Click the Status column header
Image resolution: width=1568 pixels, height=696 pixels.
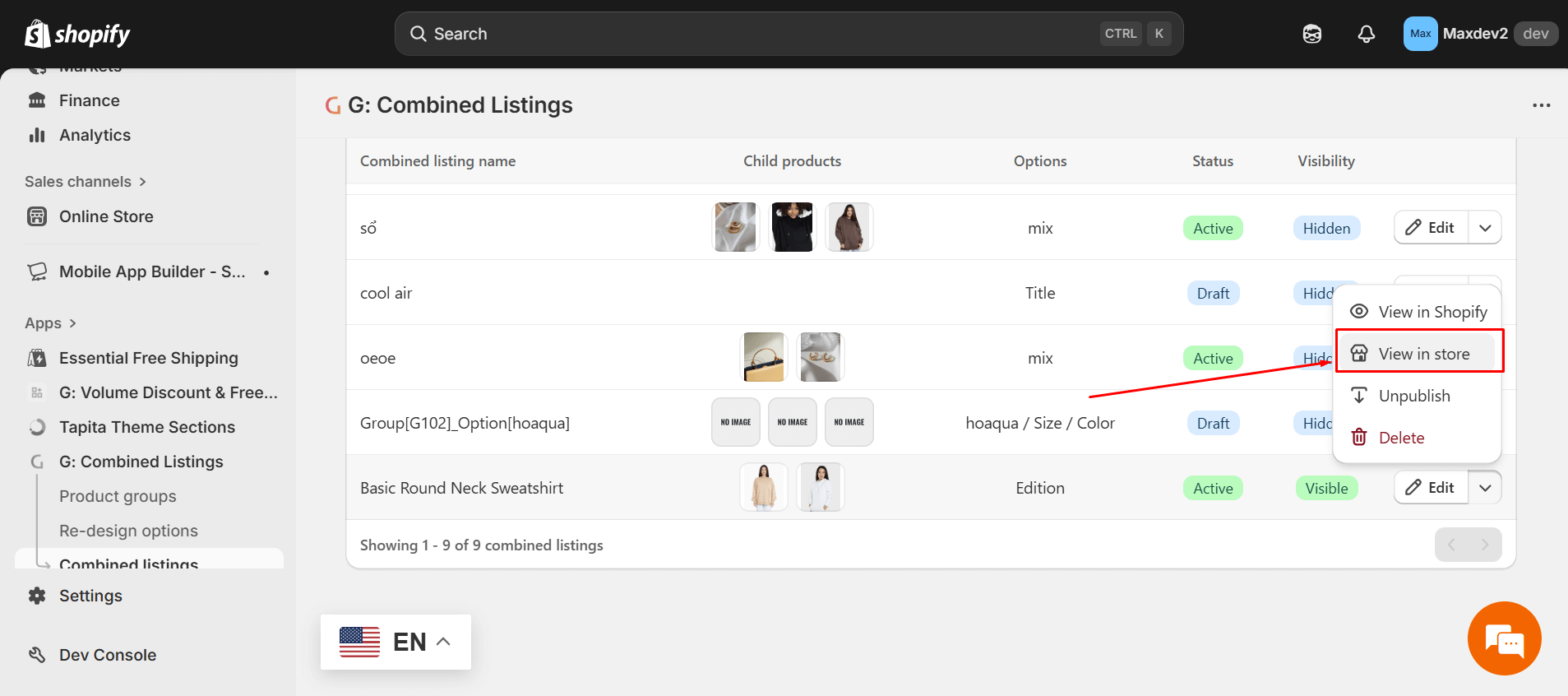pyautogui.click(x=1213, y=161)
